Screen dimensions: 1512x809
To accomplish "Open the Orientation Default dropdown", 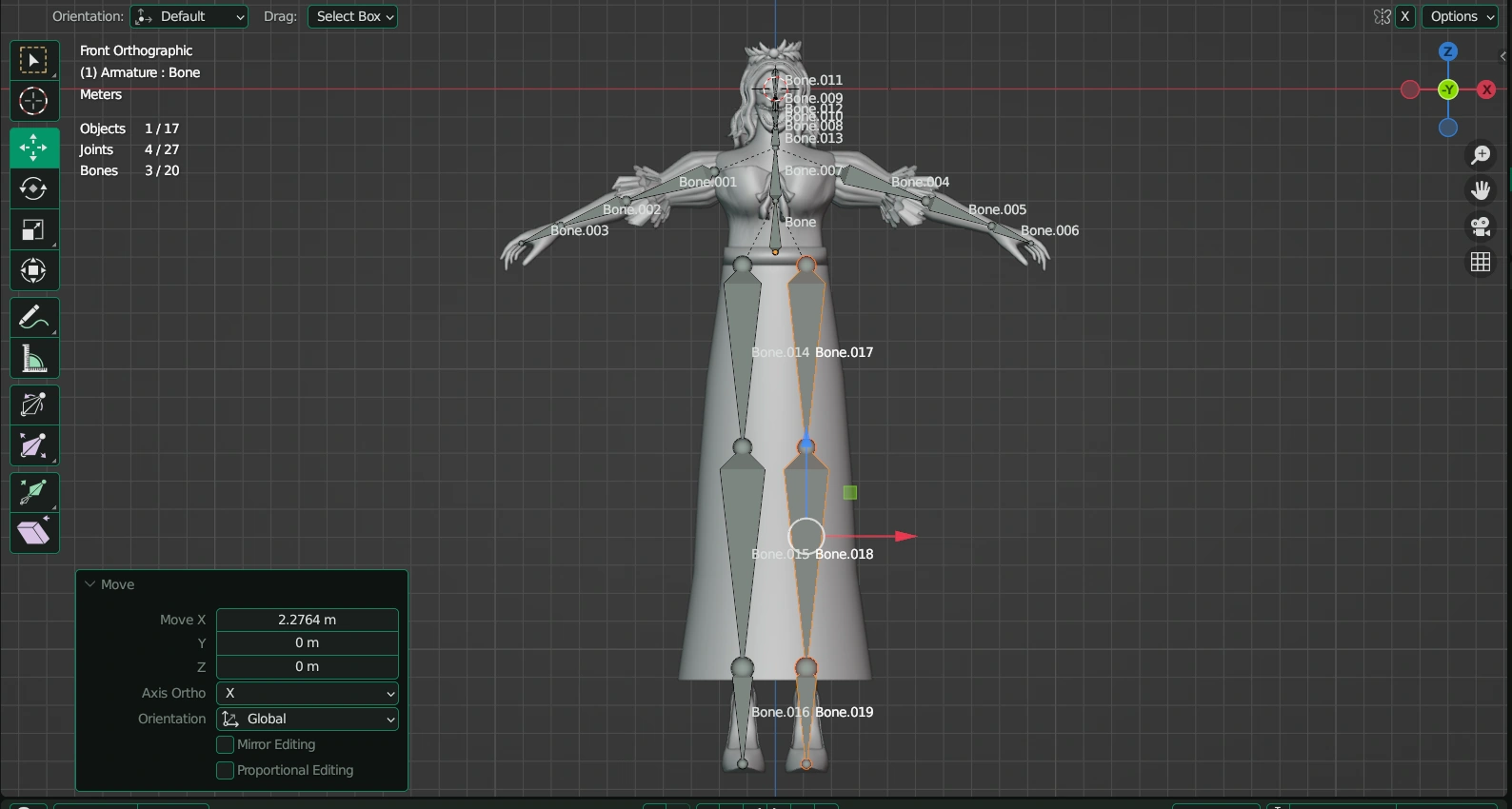I will coord(189,16).
